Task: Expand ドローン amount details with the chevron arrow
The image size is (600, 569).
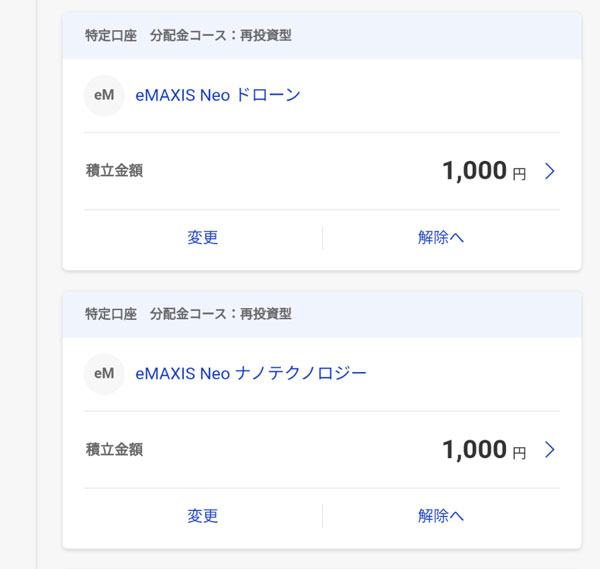Action: tap(549, 171)
